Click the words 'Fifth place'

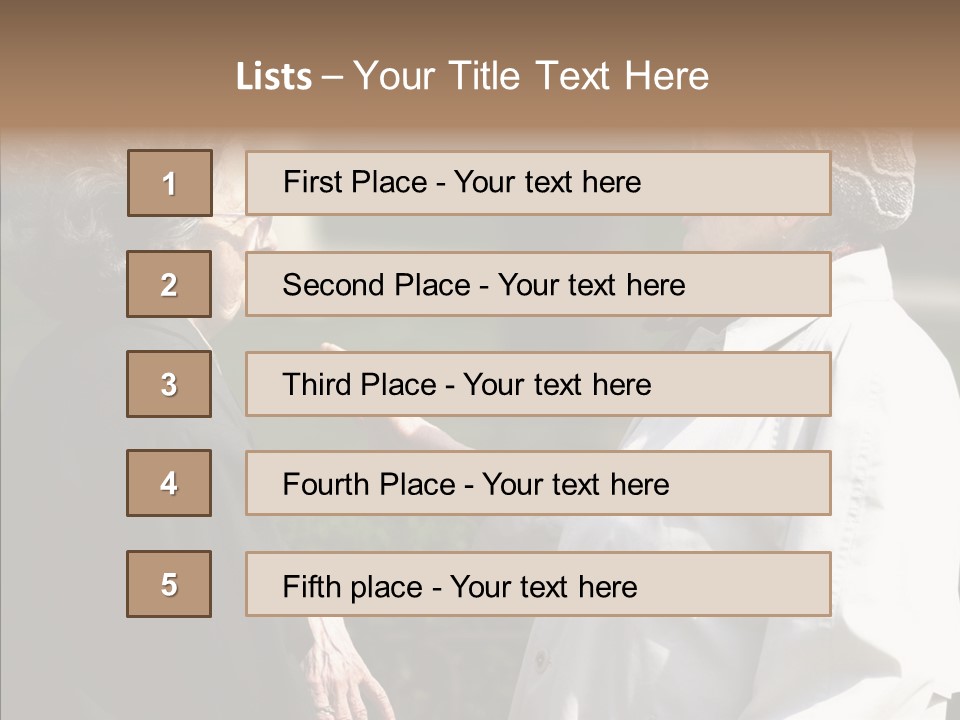click(x=353, y=587)
